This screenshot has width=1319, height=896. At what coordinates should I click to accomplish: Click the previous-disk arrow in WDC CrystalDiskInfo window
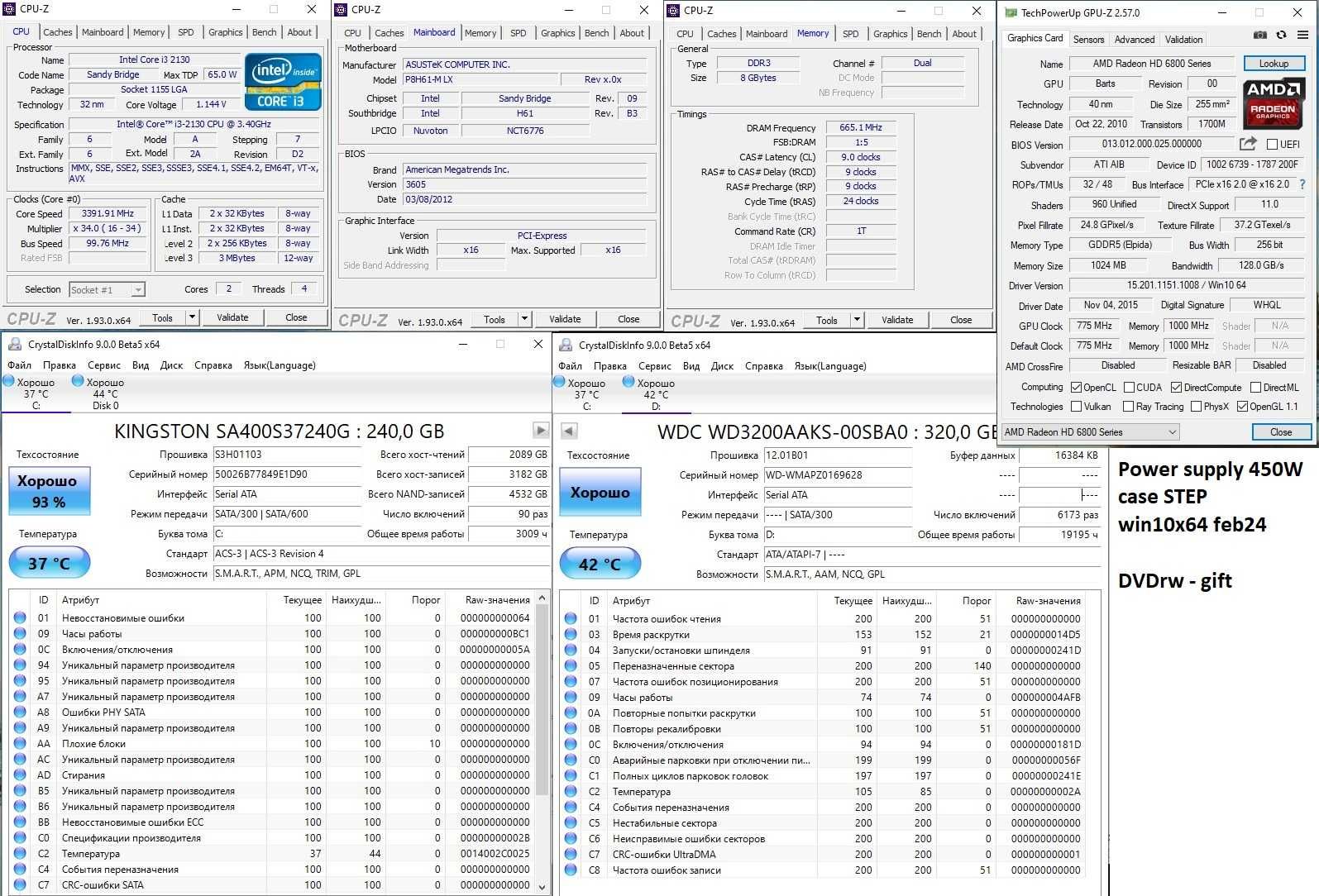[568, 431]
